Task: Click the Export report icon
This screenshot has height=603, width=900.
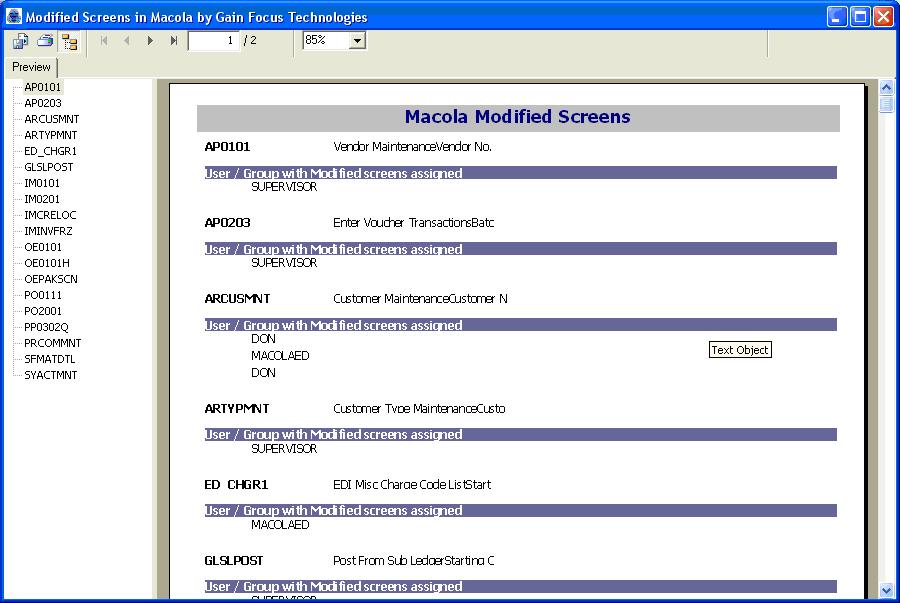Action: [21, 41]
